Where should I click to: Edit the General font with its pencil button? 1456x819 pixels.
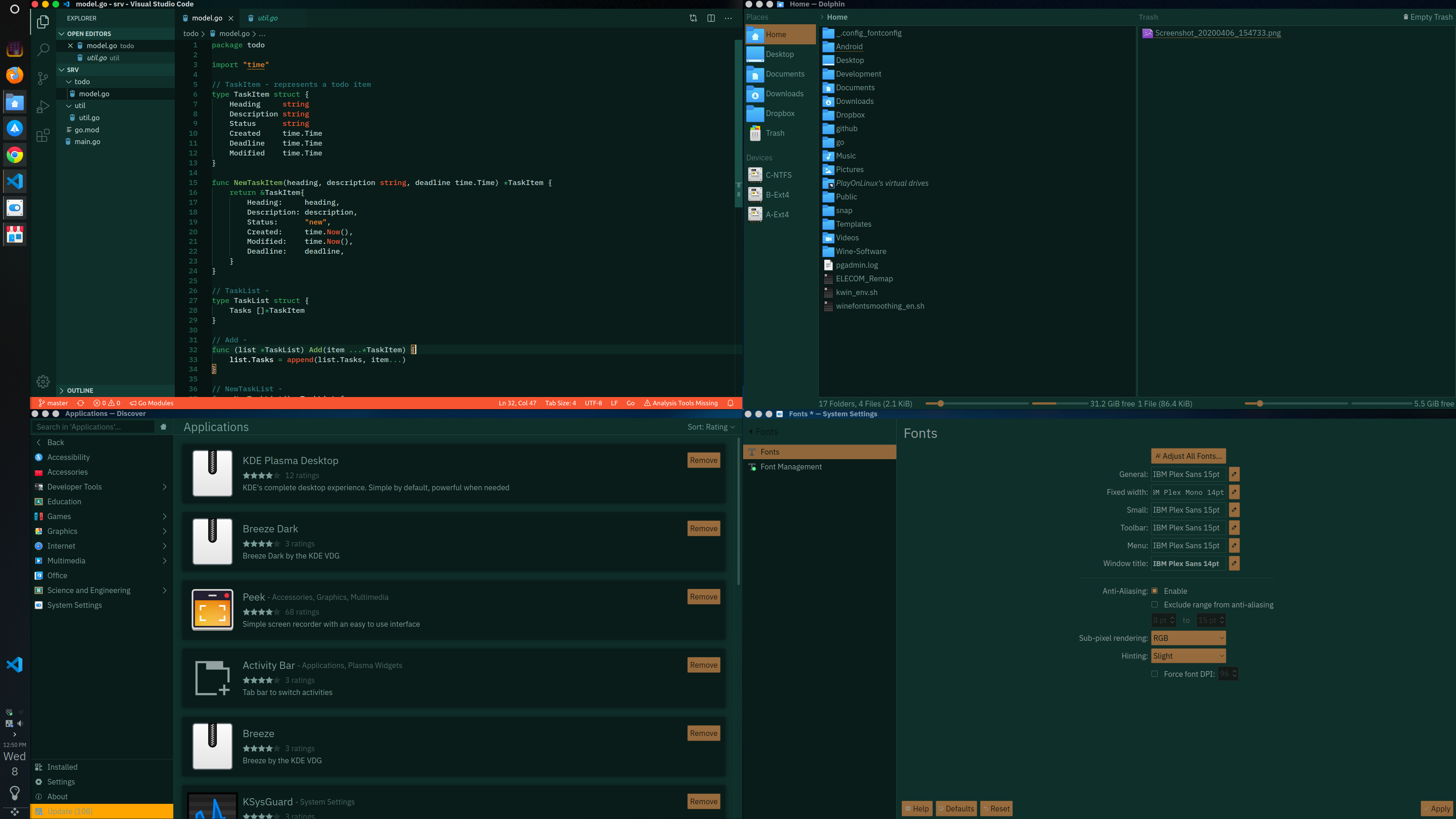point(1234,474)
